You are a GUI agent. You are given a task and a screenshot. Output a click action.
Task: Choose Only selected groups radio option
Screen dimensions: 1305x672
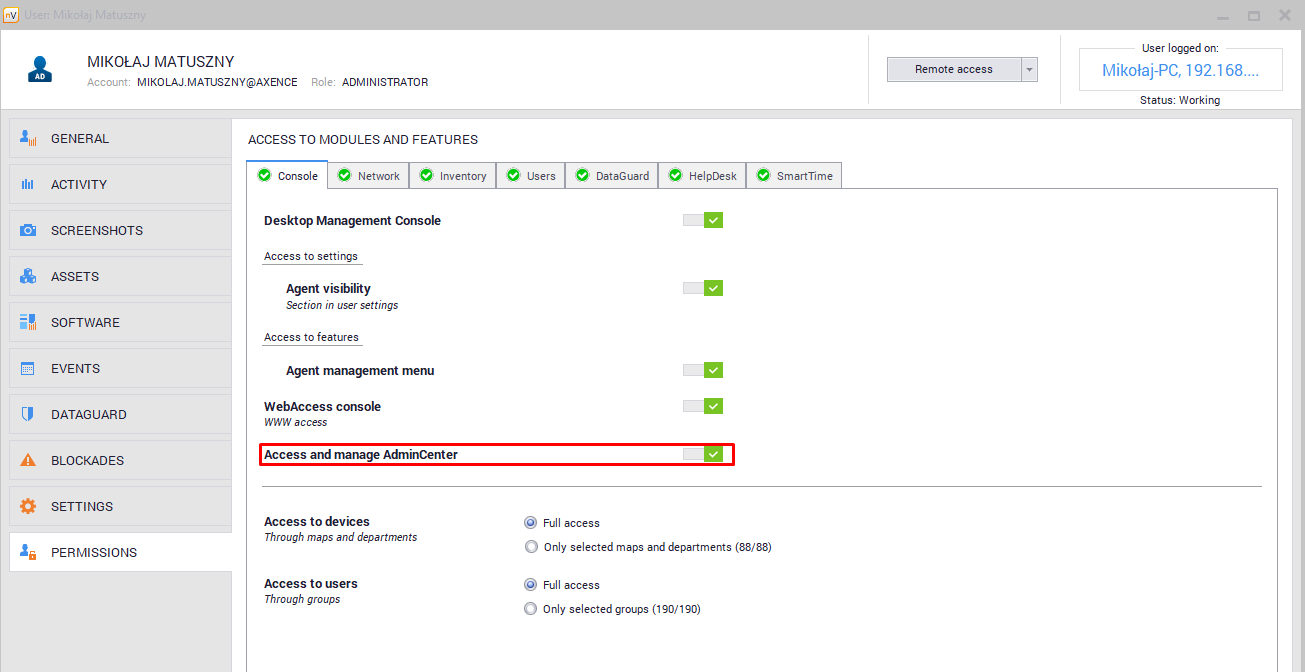tap(531, 609)
